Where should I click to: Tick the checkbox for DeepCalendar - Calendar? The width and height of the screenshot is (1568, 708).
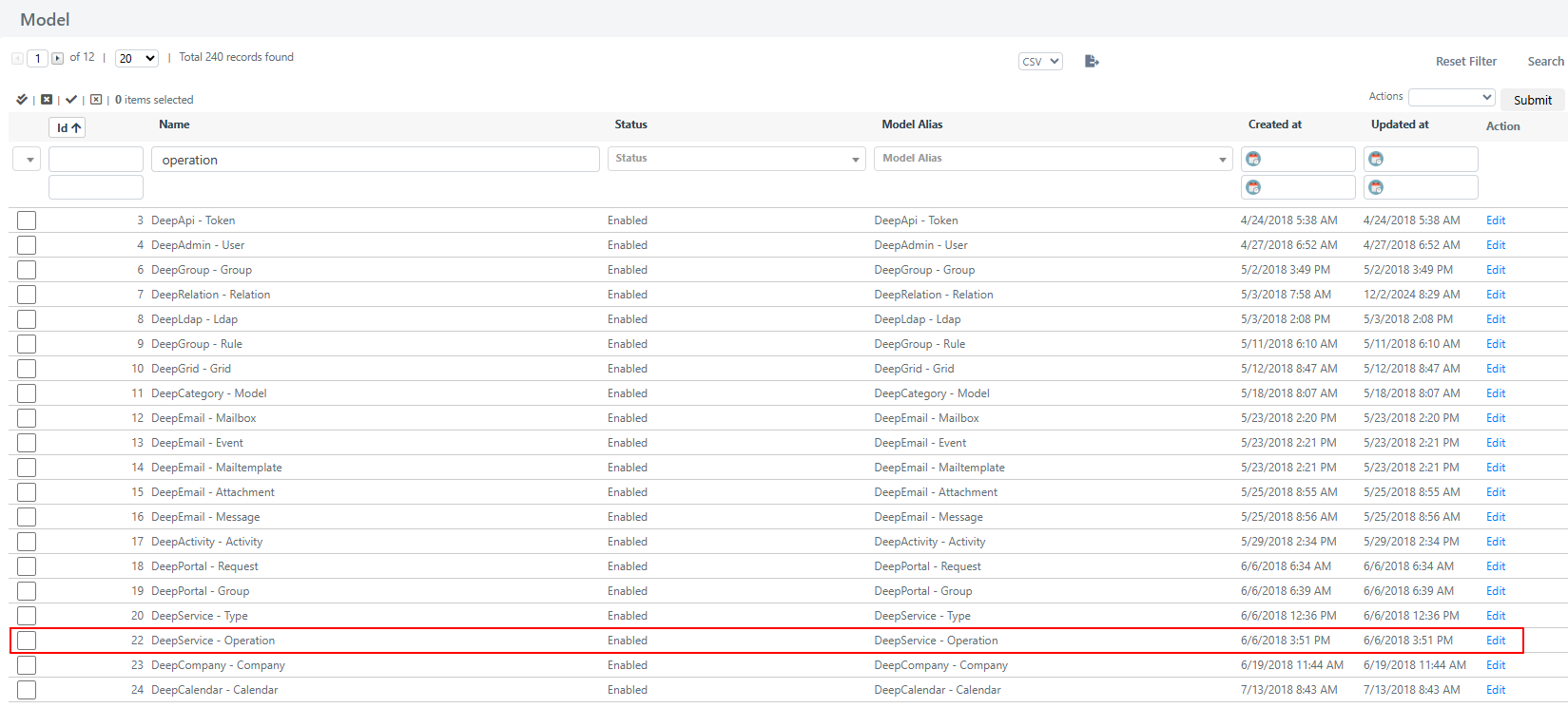pos(27,690)
